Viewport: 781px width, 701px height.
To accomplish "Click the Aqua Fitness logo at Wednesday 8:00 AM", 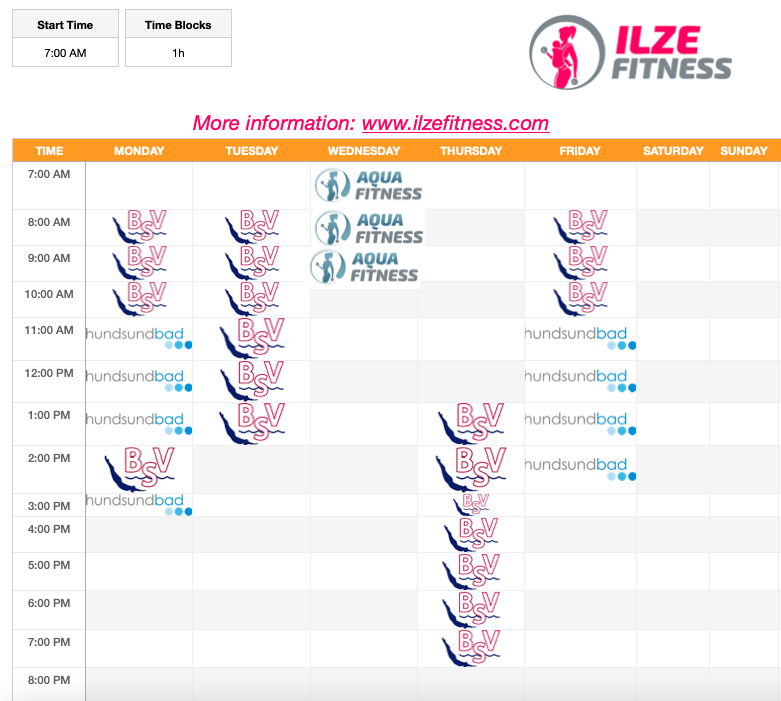I will click(369, 228).
